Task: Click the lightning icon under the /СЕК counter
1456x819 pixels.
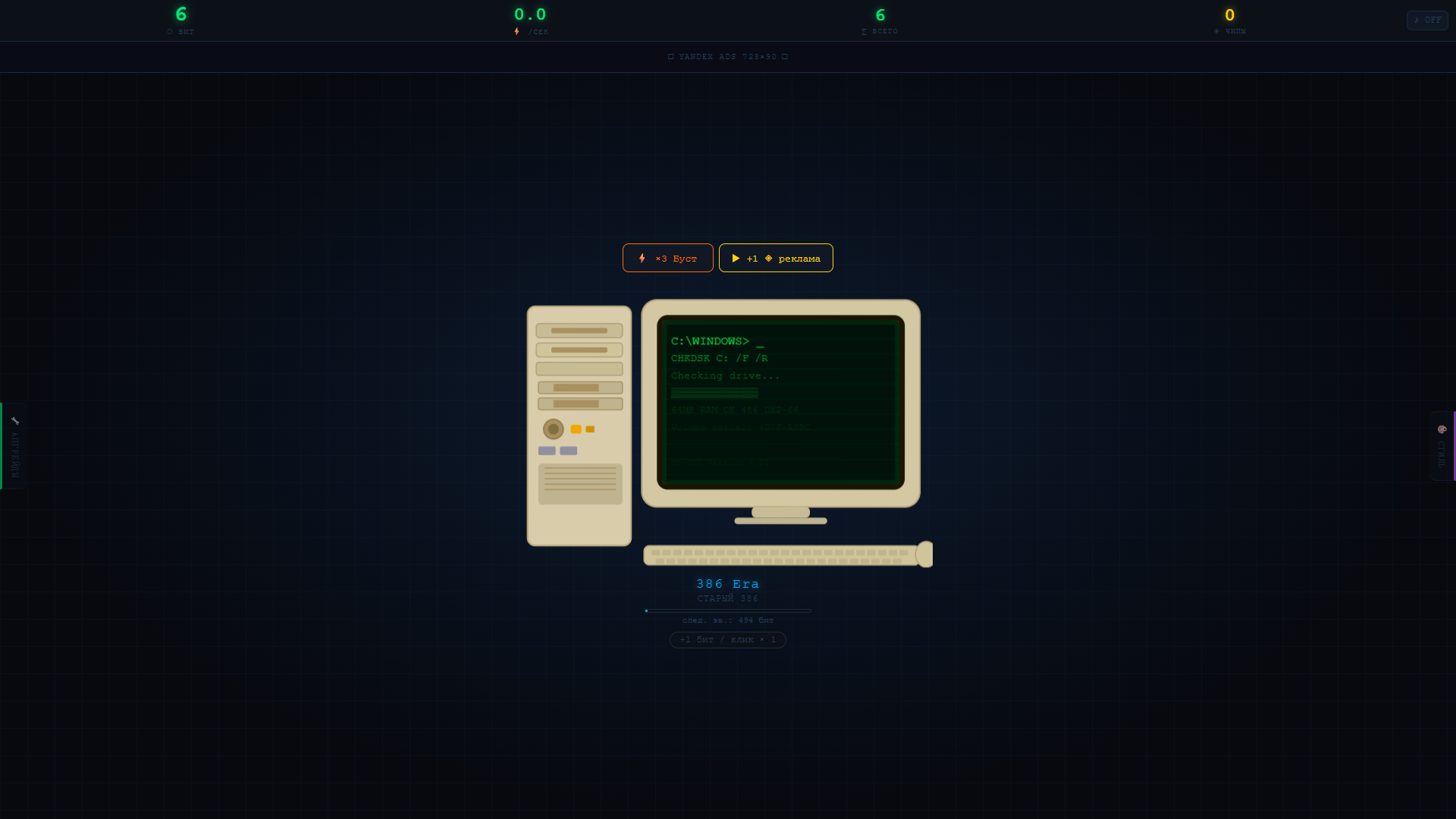Action: click(516, 32)
